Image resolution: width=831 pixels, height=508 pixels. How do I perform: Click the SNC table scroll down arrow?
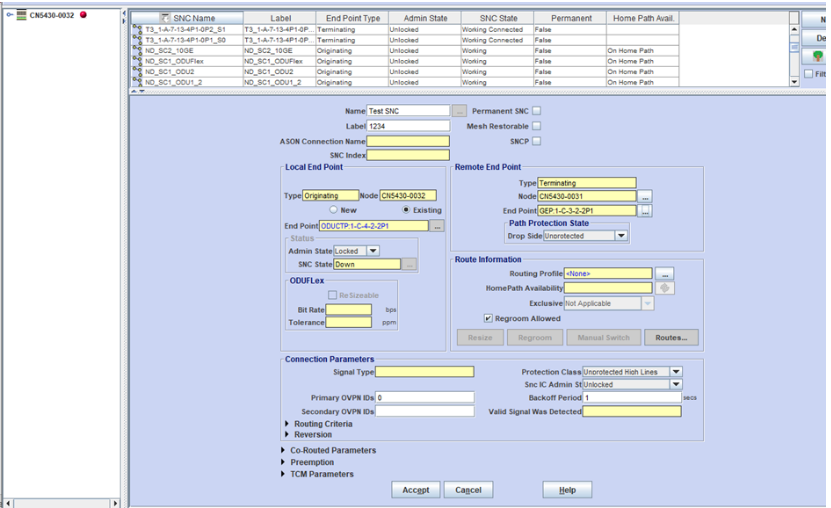click(794, 82)
